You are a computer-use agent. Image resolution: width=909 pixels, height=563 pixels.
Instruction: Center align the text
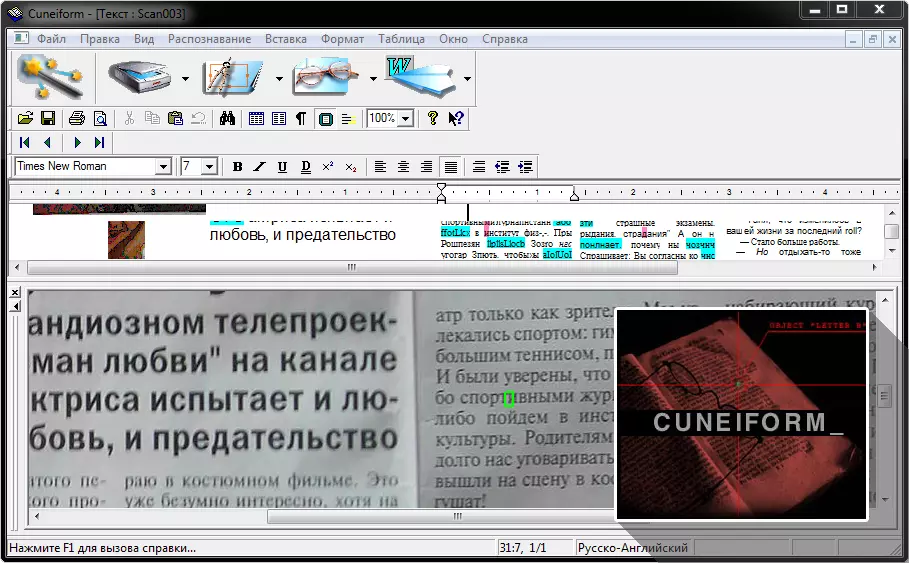point(403,167)
